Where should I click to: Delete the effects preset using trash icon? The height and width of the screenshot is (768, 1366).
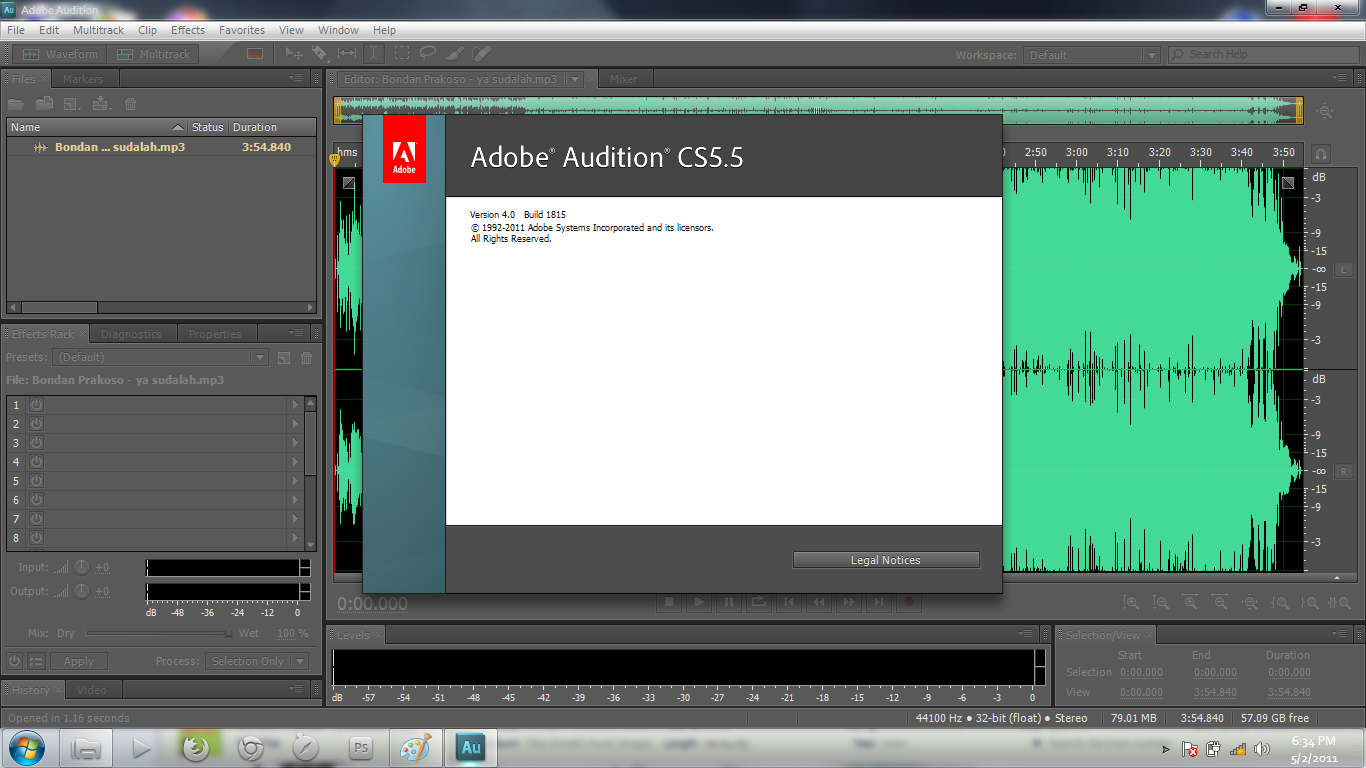307,358
